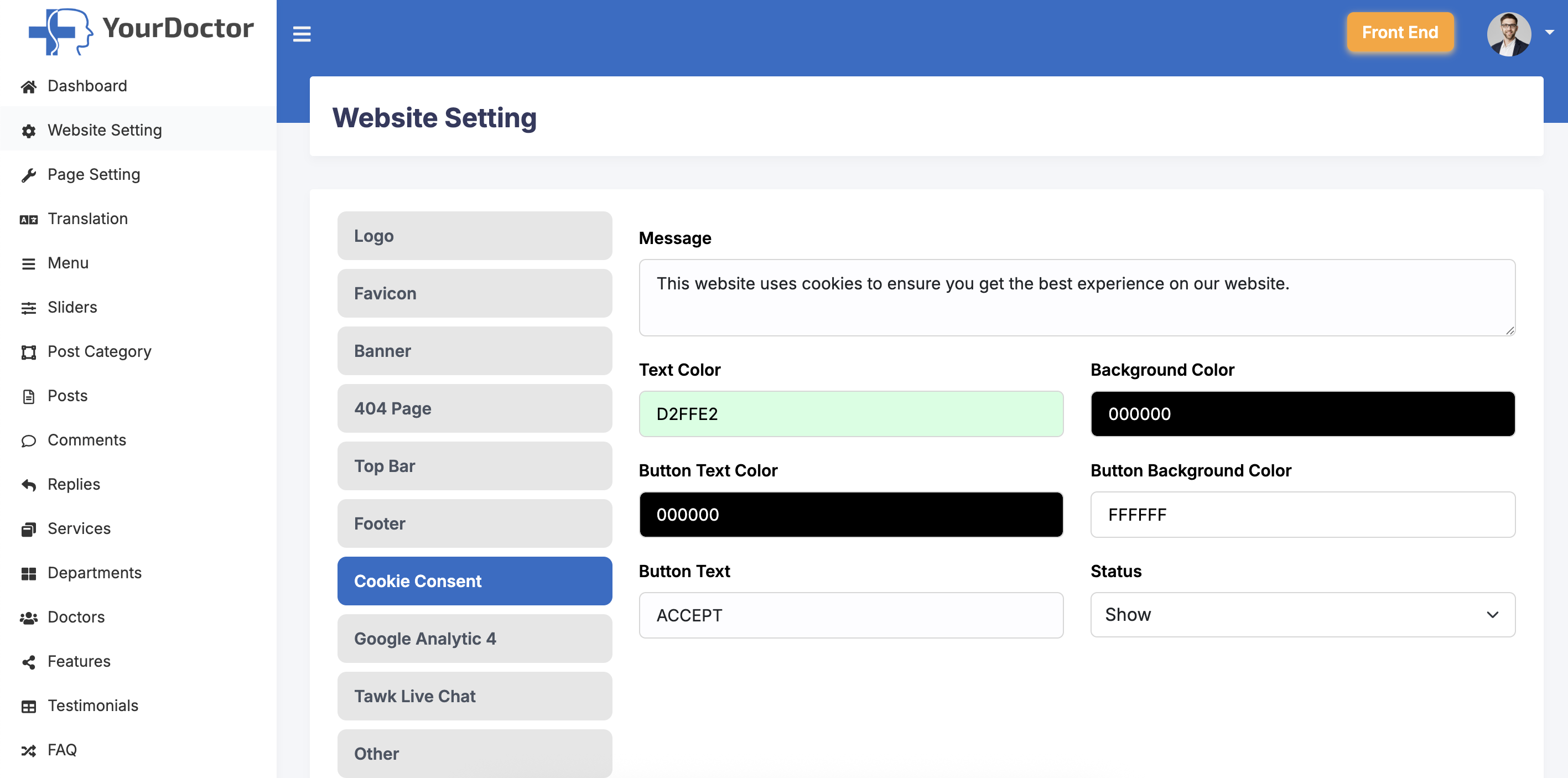Click the Dashboard home icon
The image size is (1568, 778).
29,87
